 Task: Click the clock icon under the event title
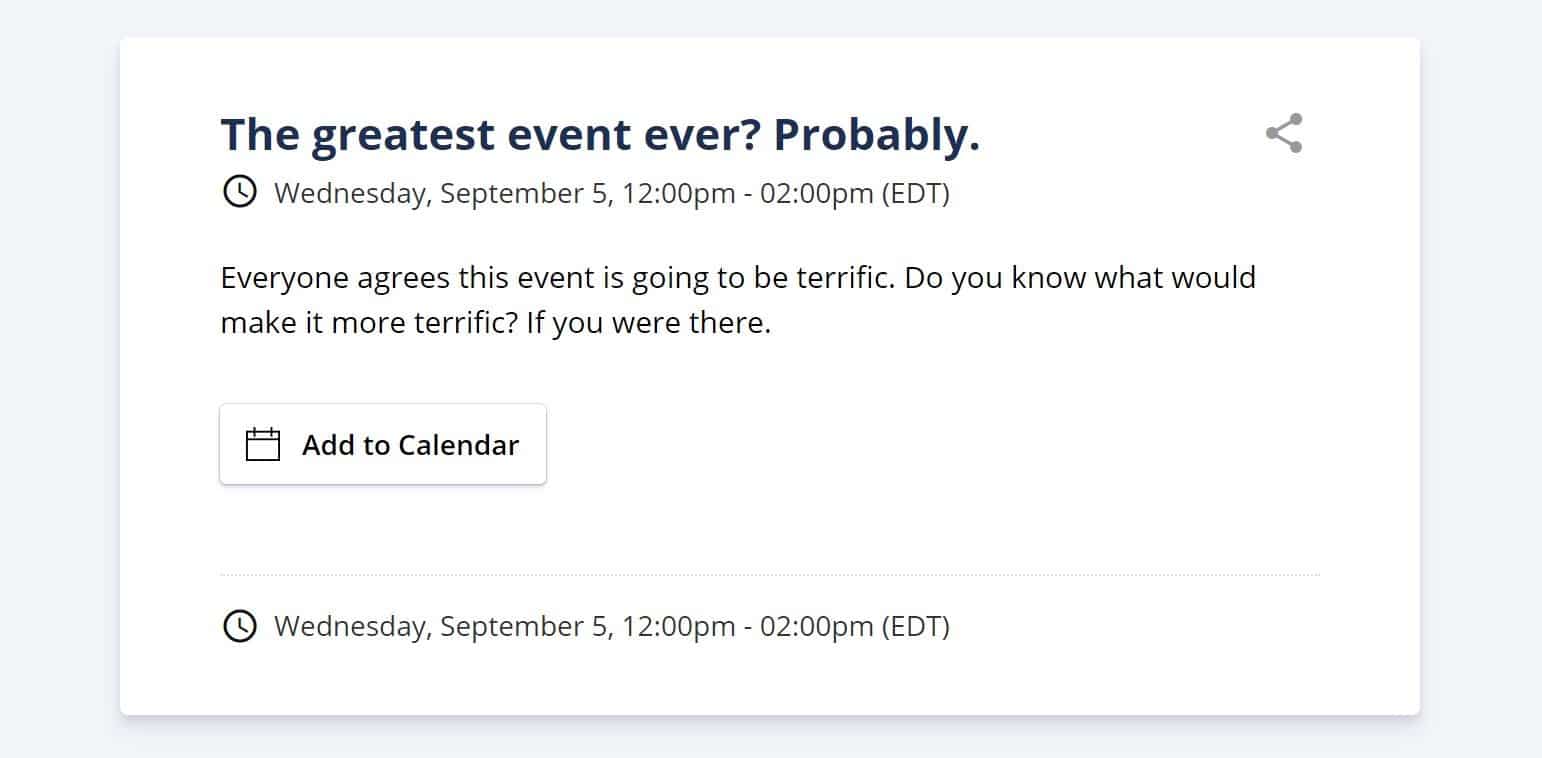[239, 192]
